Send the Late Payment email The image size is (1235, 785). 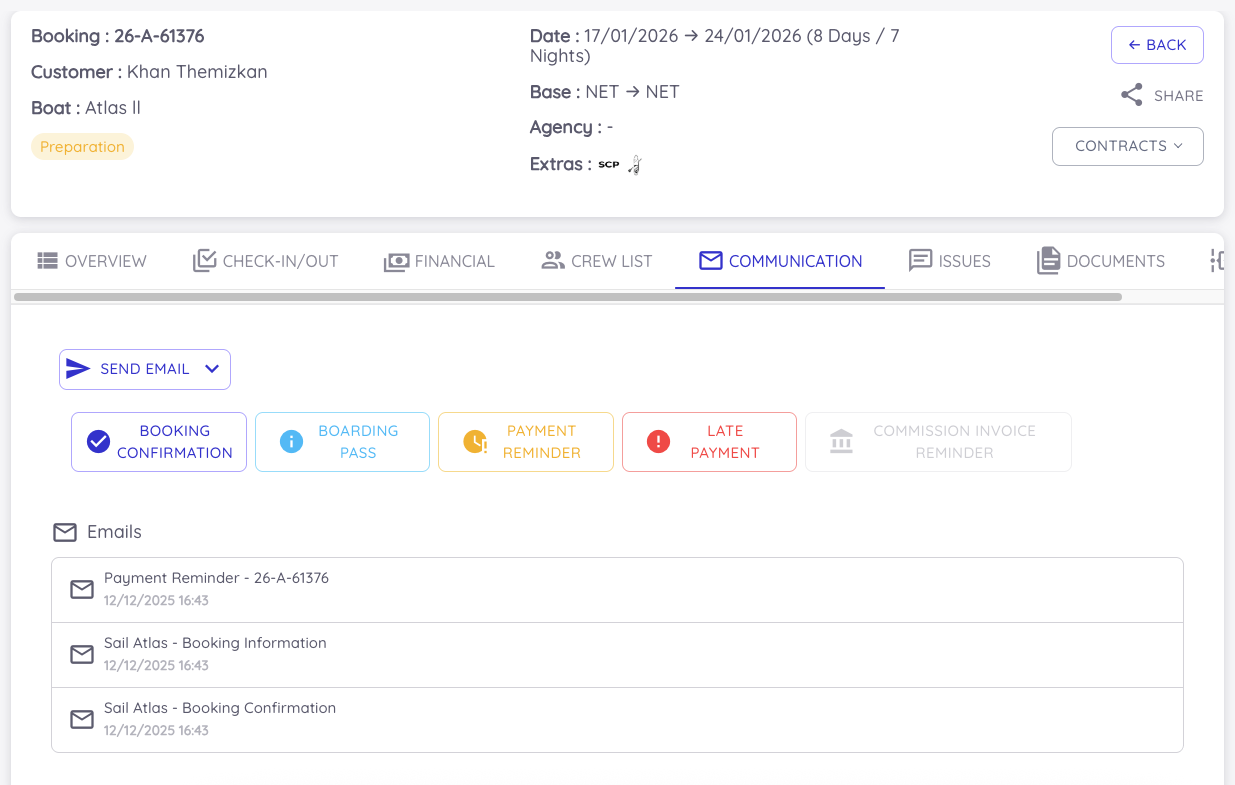[709, 441]
